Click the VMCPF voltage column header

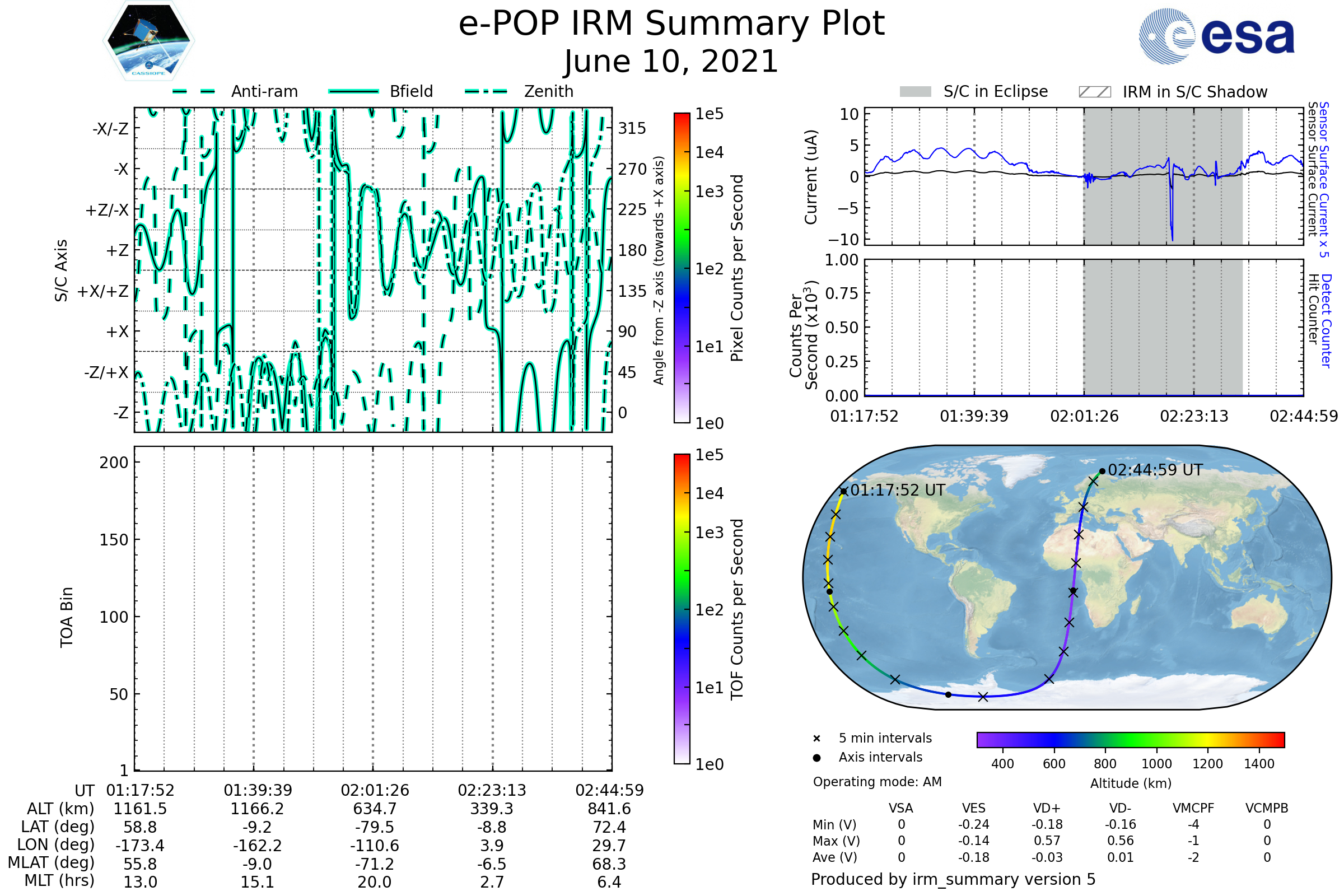click(x=1193, y=808)
